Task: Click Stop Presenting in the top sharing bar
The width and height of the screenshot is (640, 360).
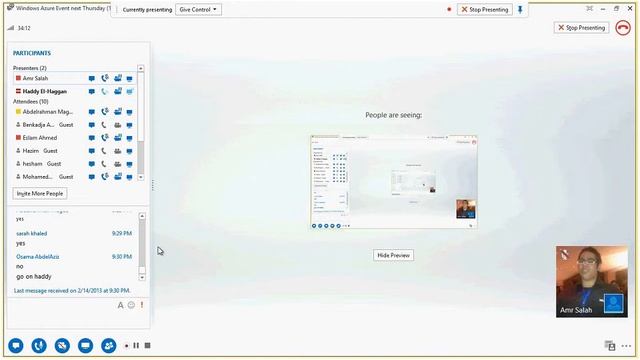Action: point(485,9)
